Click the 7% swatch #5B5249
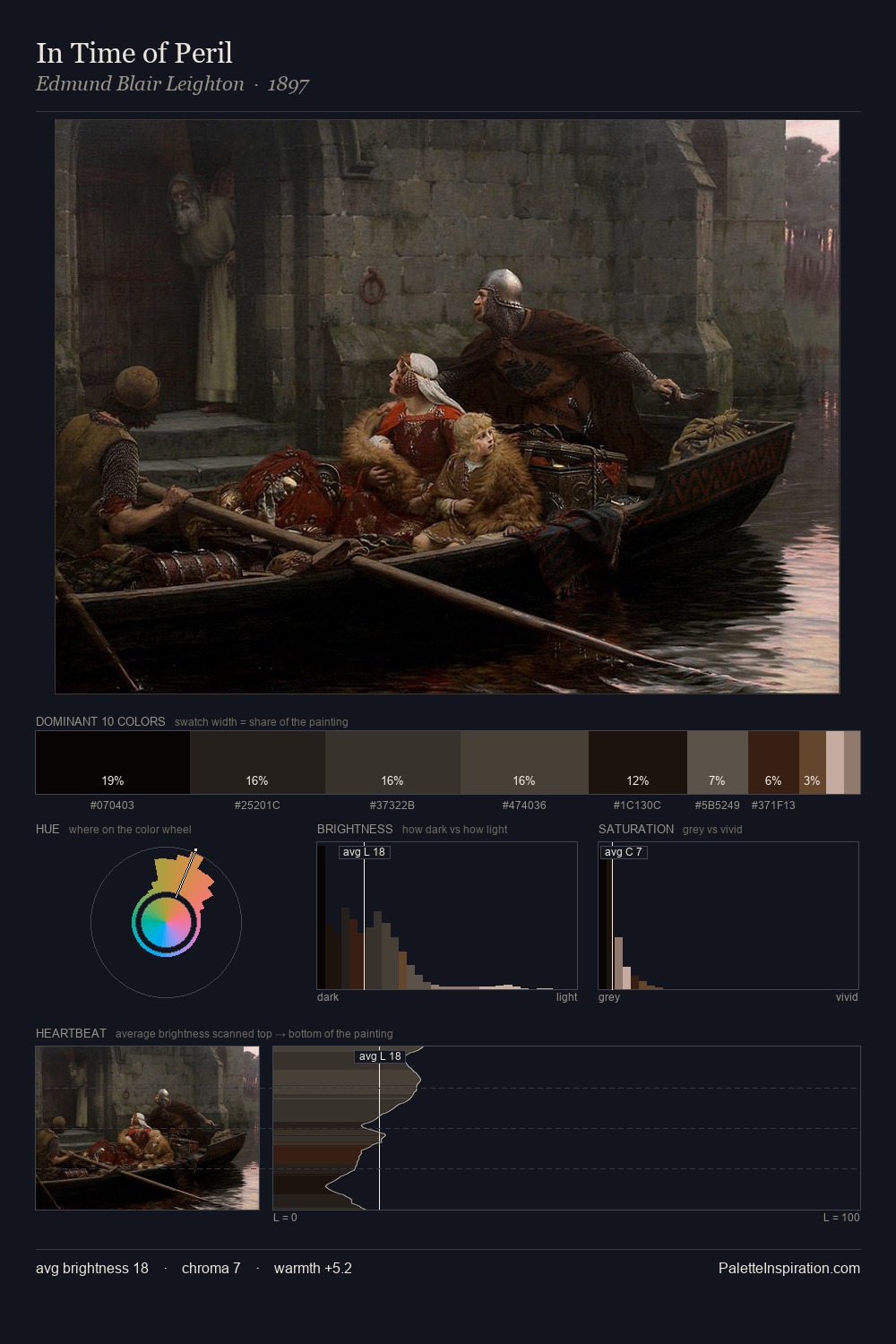The height and width of the screenshot is (1344, 896). 718,762
